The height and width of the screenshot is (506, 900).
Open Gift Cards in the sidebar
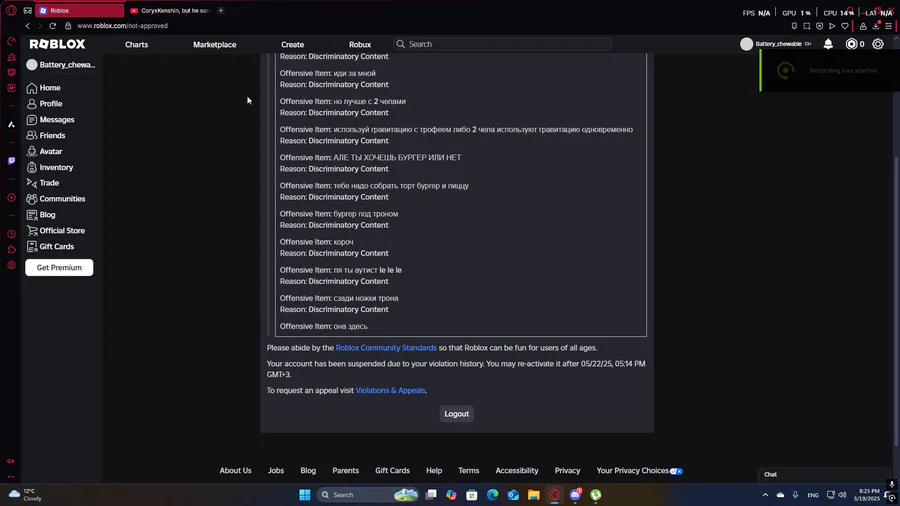tap(51, 247)
